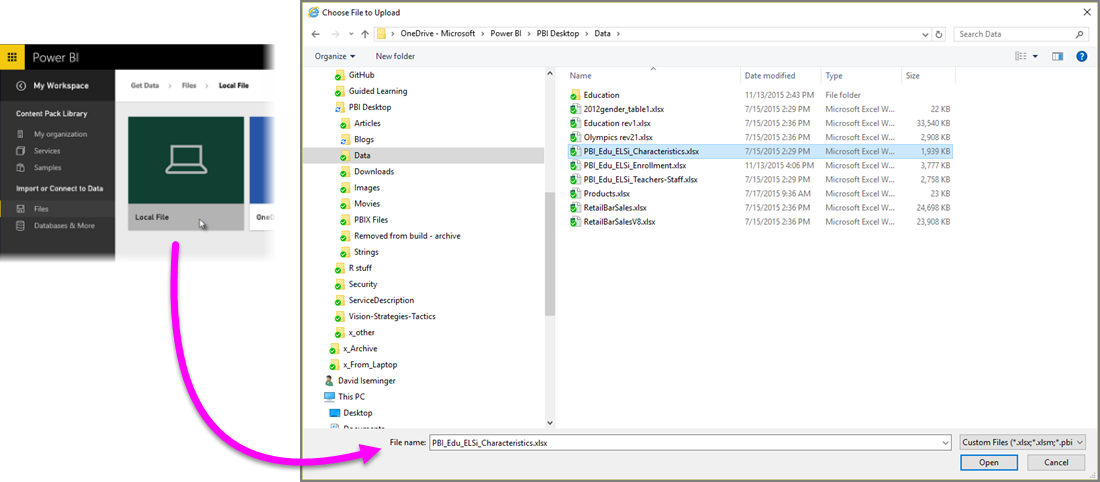Image resolution: width=1100 pixels, height=482 pixels.
Task: Select the Local File laptop tile
Action: (x=186, y=173)
